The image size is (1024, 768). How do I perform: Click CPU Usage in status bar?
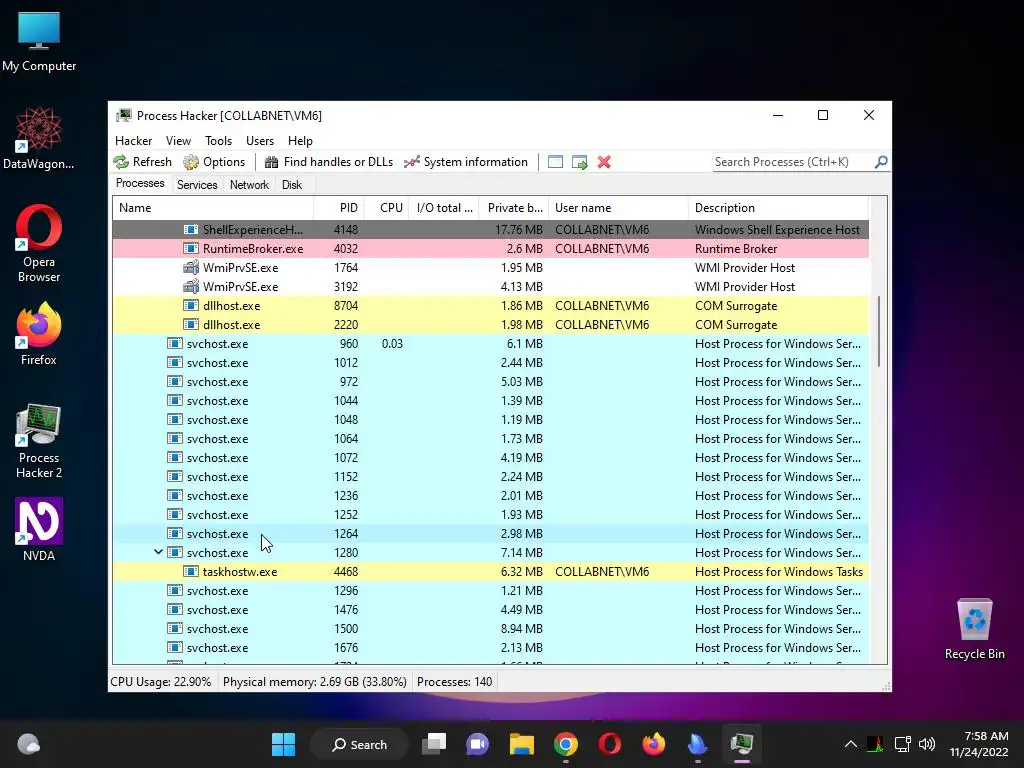pyautogui.click(x=161, y=682)
